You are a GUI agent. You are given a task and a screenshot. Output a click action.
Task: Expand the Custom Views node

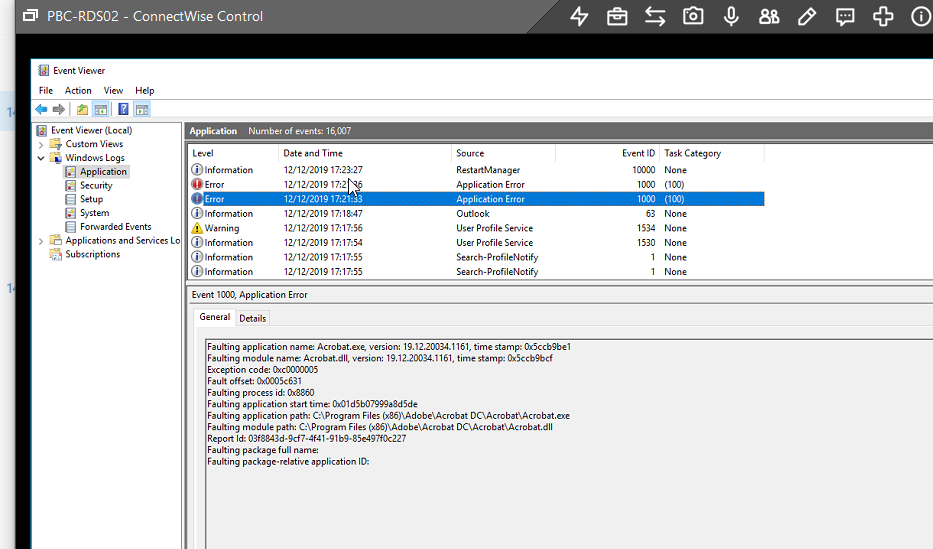pos(40,144)
